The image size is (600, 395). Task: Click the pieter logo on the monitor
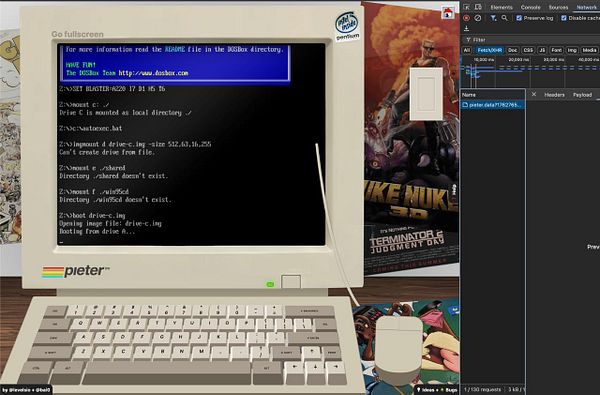click(x=76, y=271)
